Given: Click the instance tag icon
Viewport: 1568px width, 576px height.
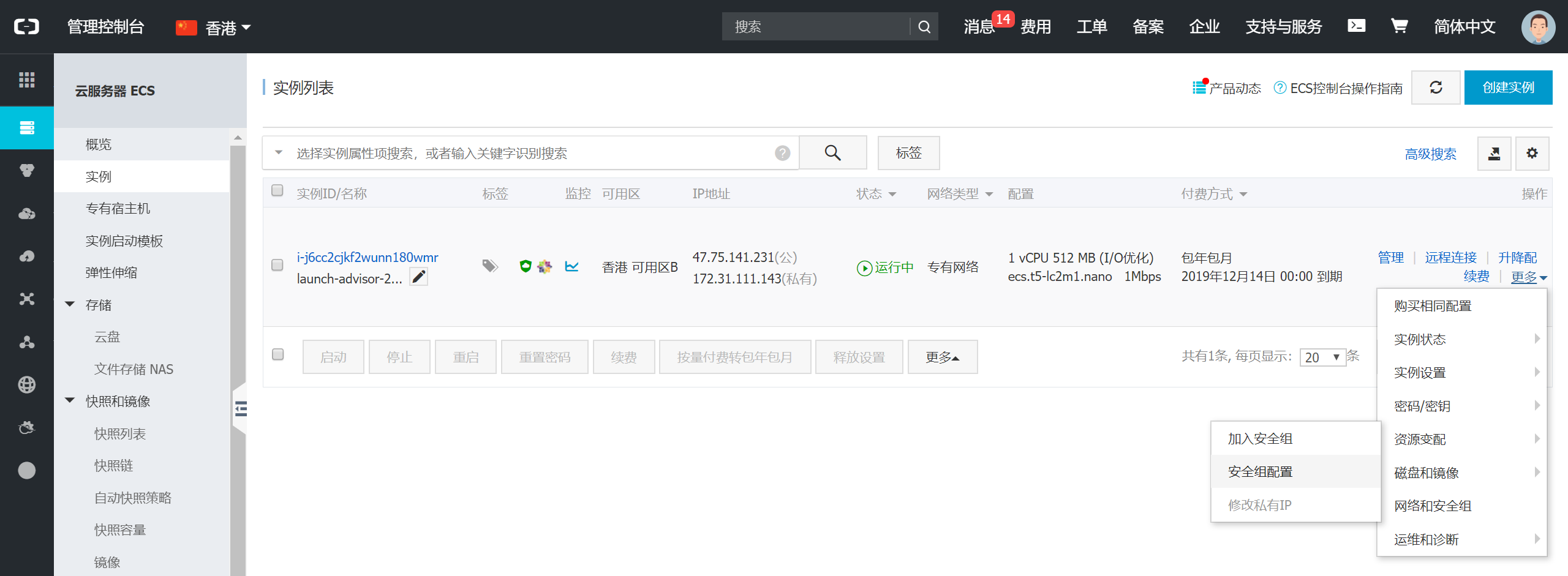Looking at the screenshot, I should (x=489, y=266).
